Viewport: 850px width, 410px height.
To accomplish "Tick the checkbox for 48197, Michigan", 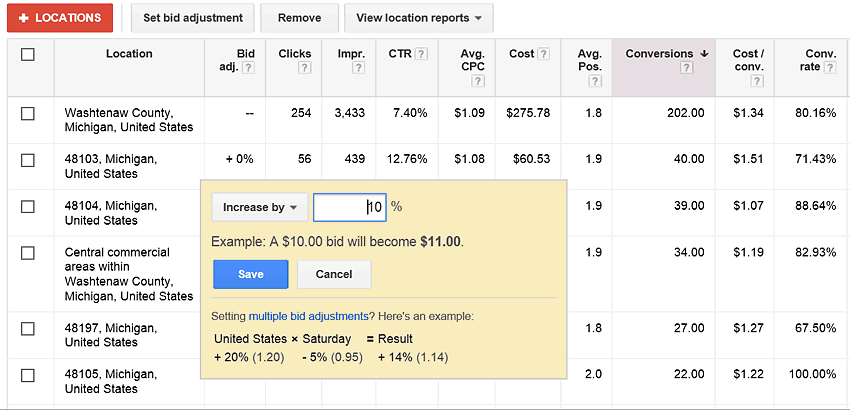I will [28, 329].
